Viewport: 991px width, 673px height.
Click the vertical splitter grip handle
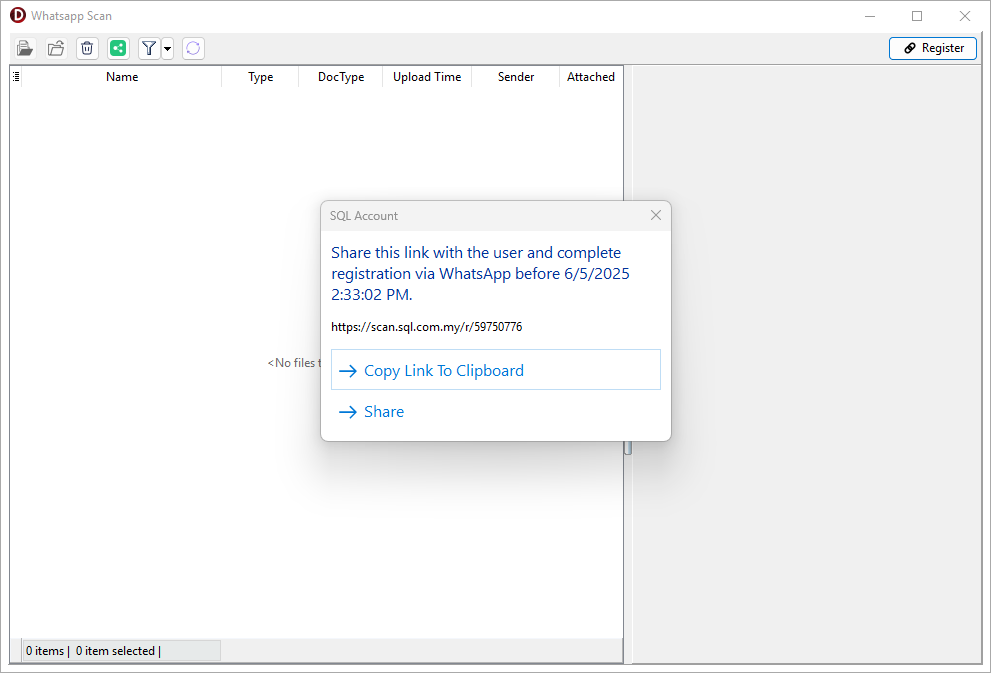click(628, 447)
